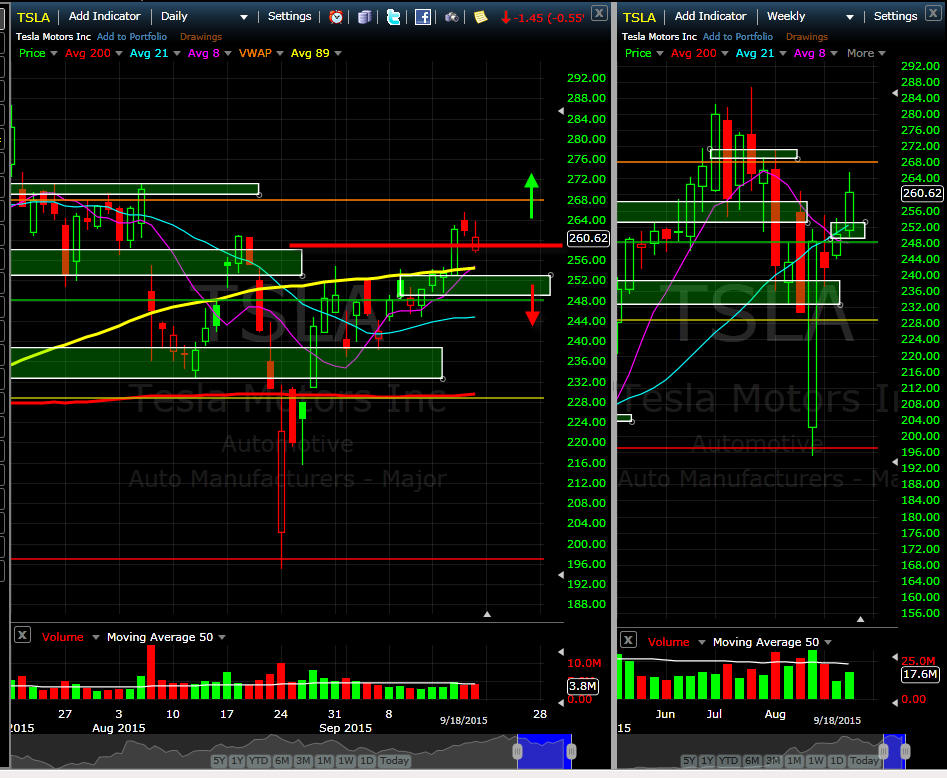Remove the Volume pane in Weekly chart

628,640
